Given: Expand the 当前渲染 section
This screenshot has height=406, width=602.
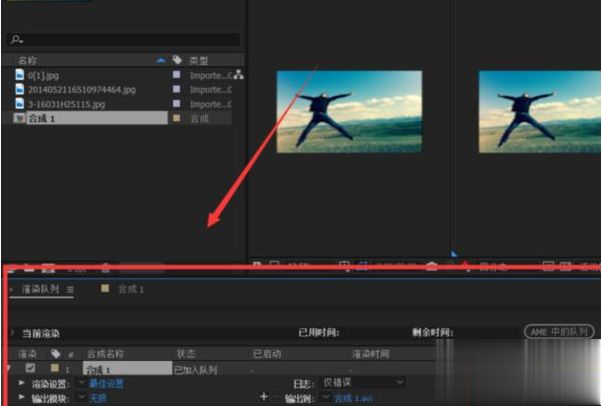Looking at the screenshot, I should (11, 333).
